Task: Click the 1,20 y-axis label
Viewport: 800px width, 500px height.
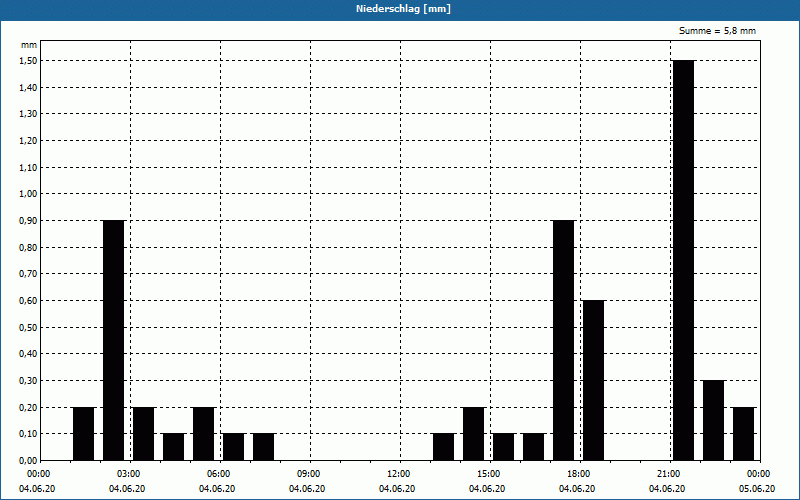Action: (28, 141)
